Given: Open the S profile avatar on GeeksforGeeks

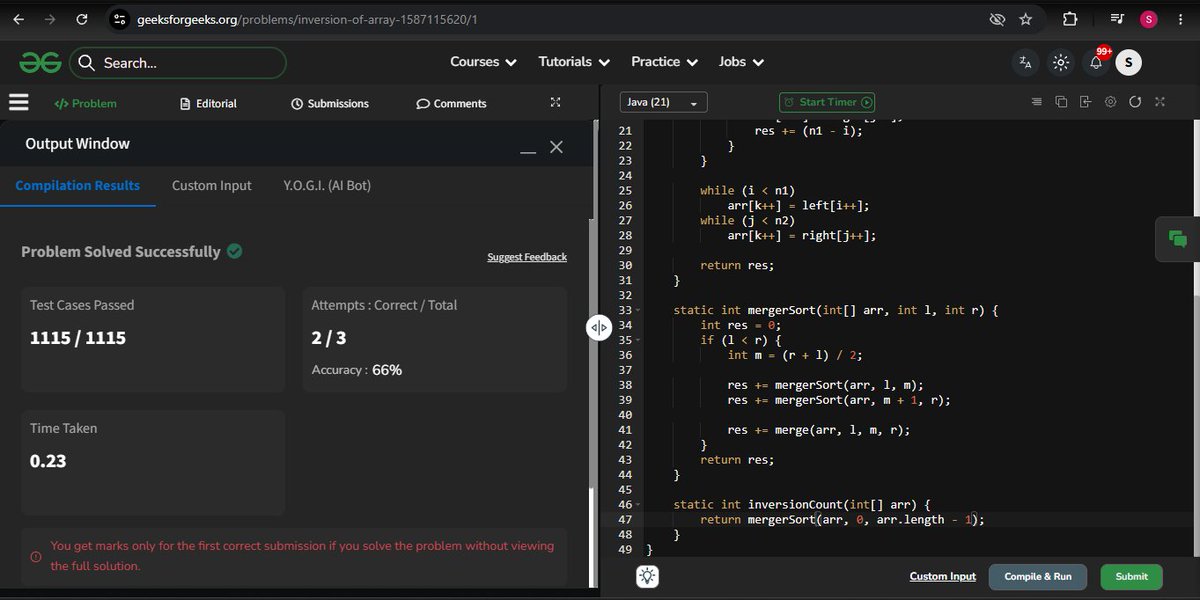Looking at the screenshot, I should tap(1128, 62).
